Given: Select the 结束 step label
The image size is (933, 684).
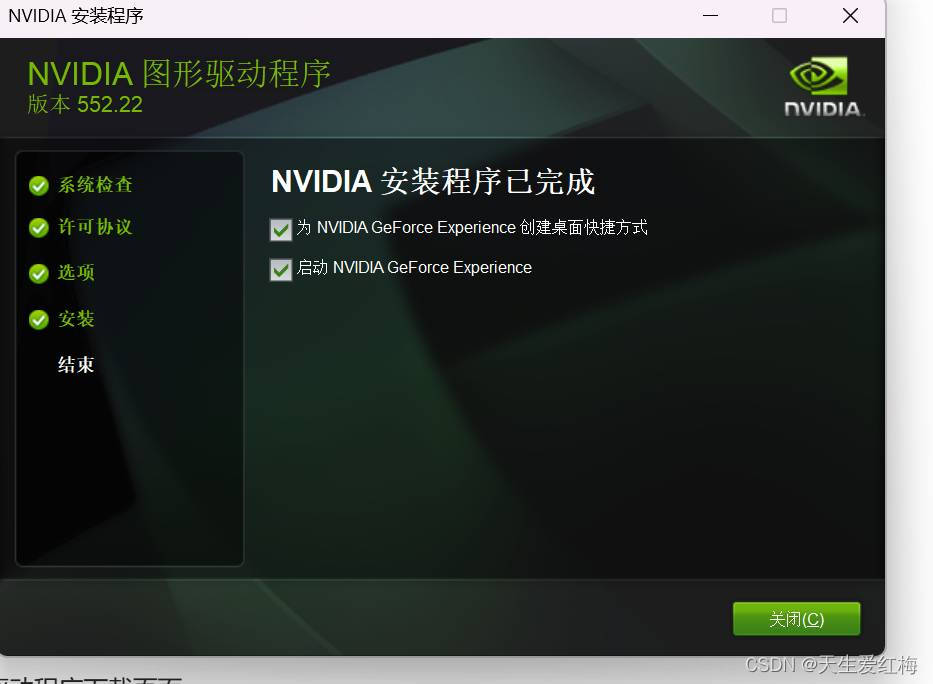Looking at the screenshot, I should (x=76, y=365).
